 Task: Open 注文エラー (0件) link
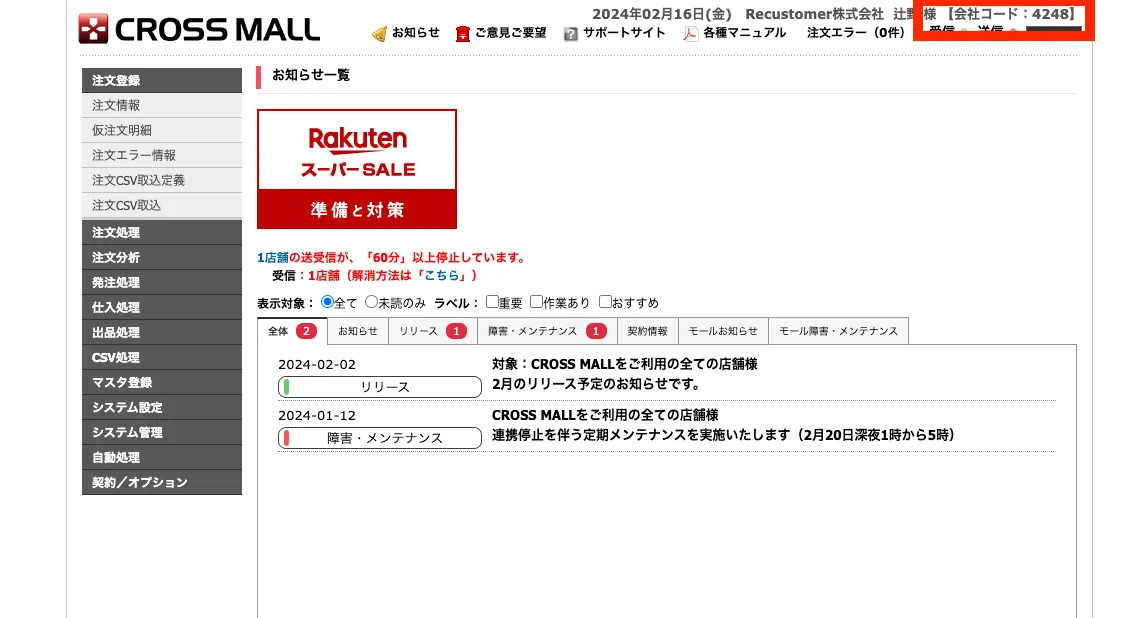856,32
